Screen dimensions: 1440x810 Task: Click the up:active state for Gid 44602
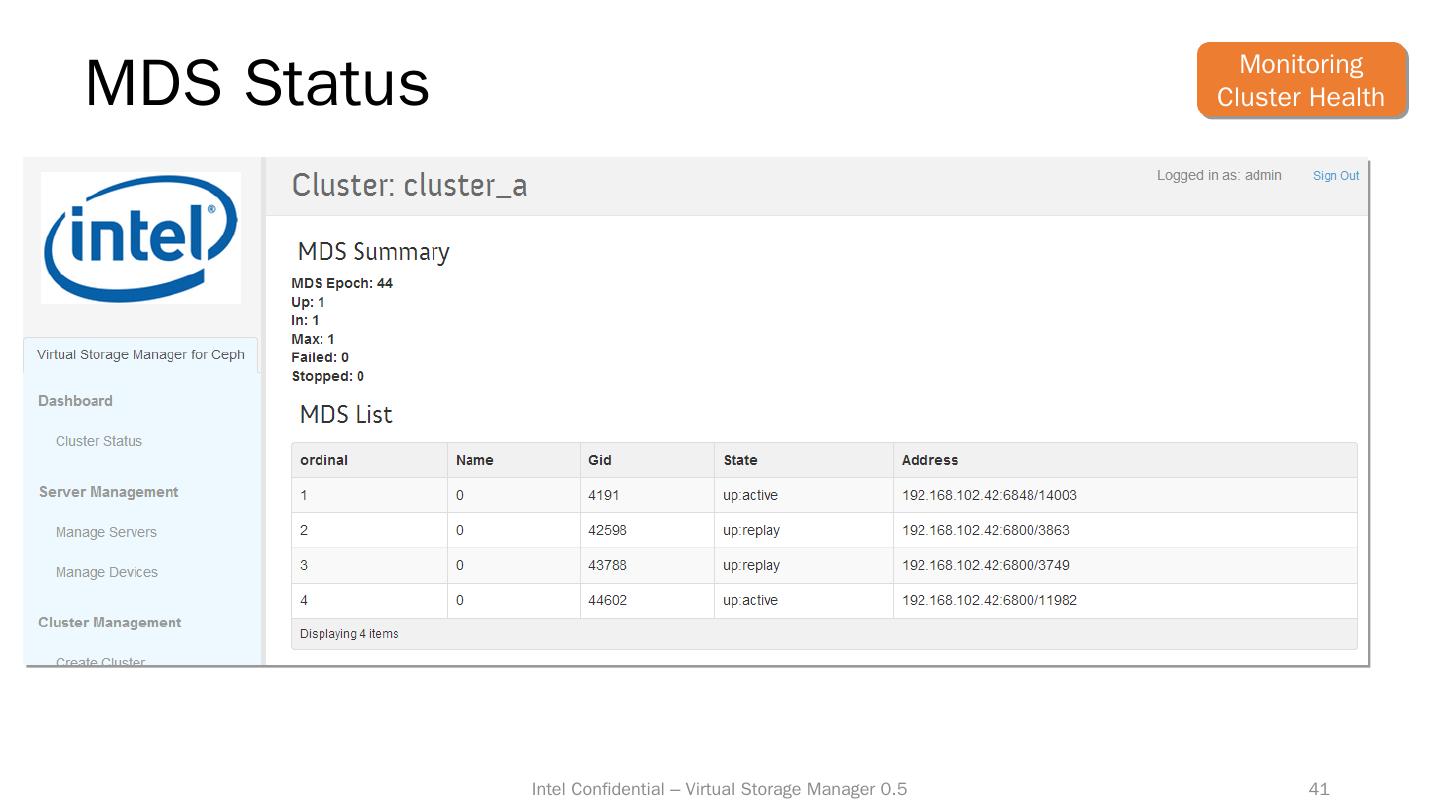(751, 600)
